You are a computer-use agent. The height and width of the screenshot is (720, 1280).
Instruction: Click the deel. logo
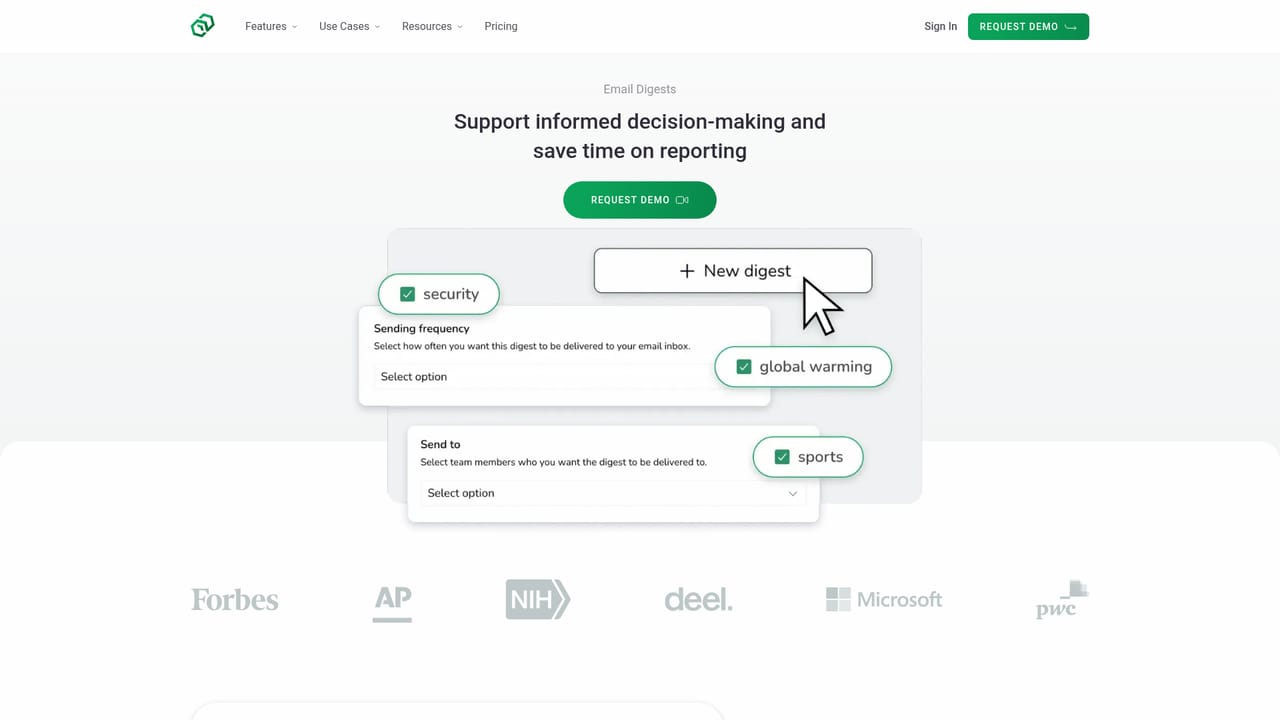(x=698, y=600)
